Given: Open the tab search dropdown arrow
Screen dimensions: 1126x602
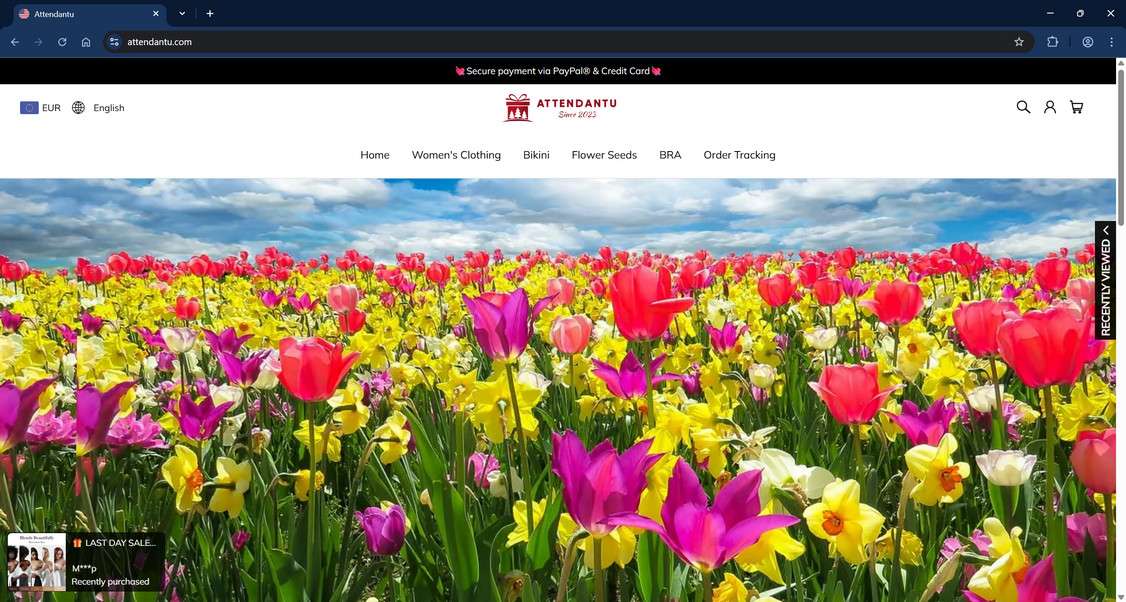Looking at the screenshot, I should (182, 14).
